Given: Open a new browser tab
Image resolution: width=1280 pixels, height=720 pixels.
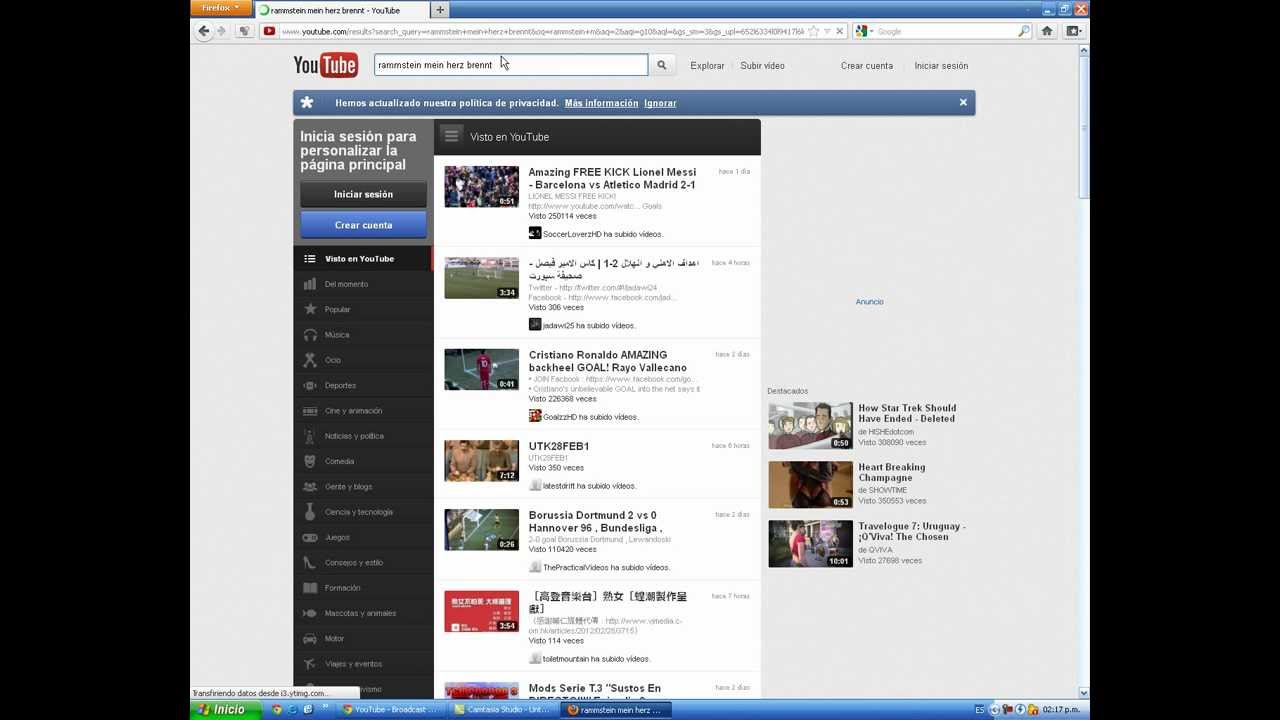Looking at the screenshot, I should click(440, 10).
